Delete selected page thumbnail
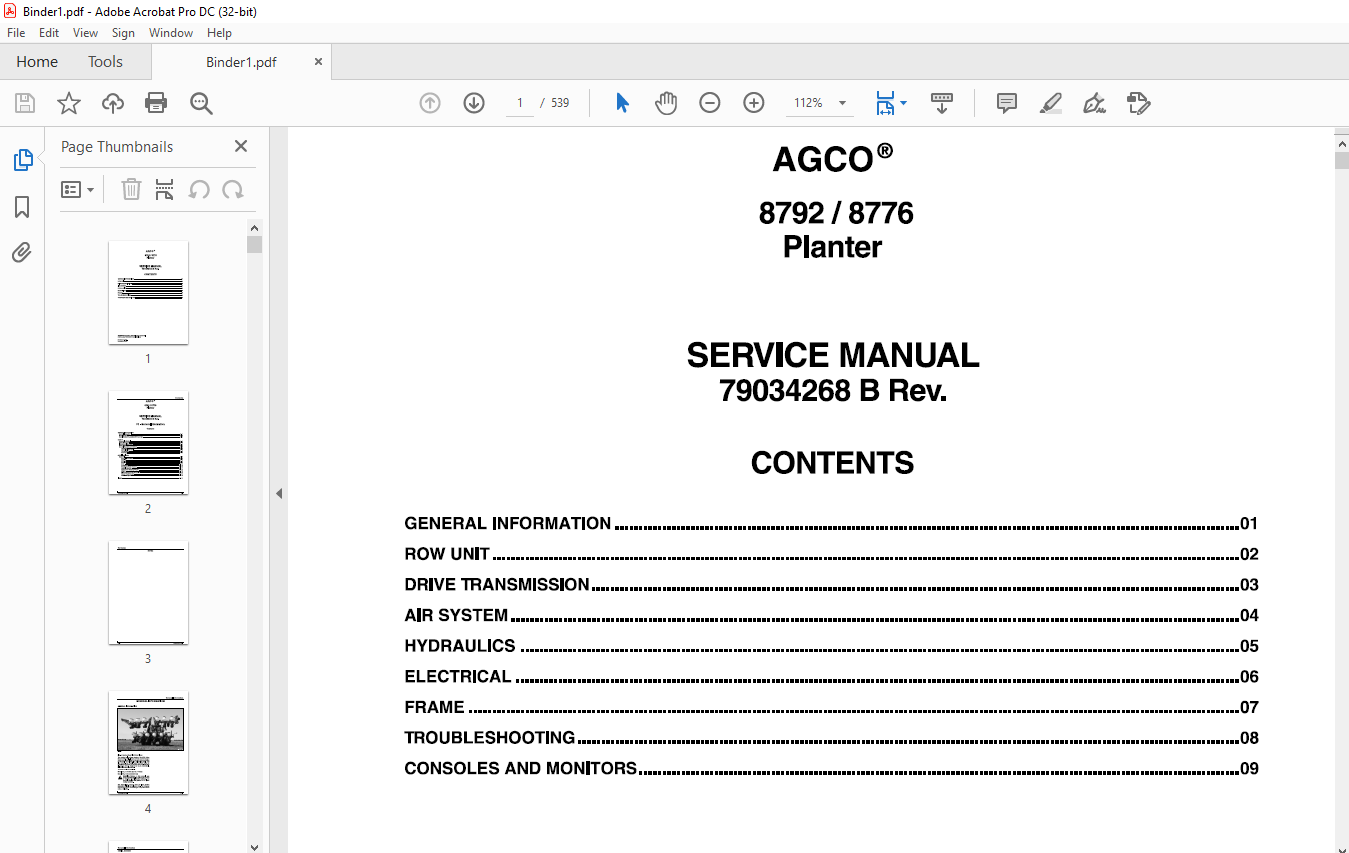 coord(131,189)
